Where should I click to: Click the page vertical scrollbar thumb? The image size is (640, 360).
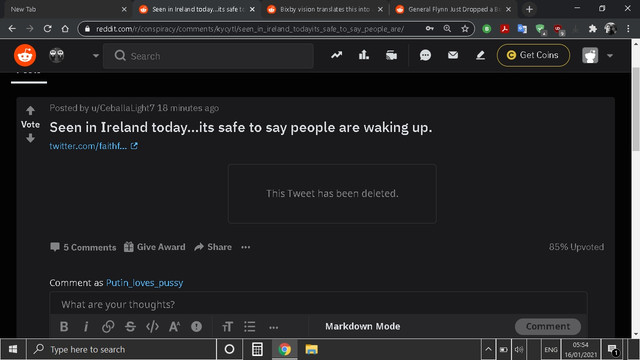pyautogui.click(x=636, y=109)
